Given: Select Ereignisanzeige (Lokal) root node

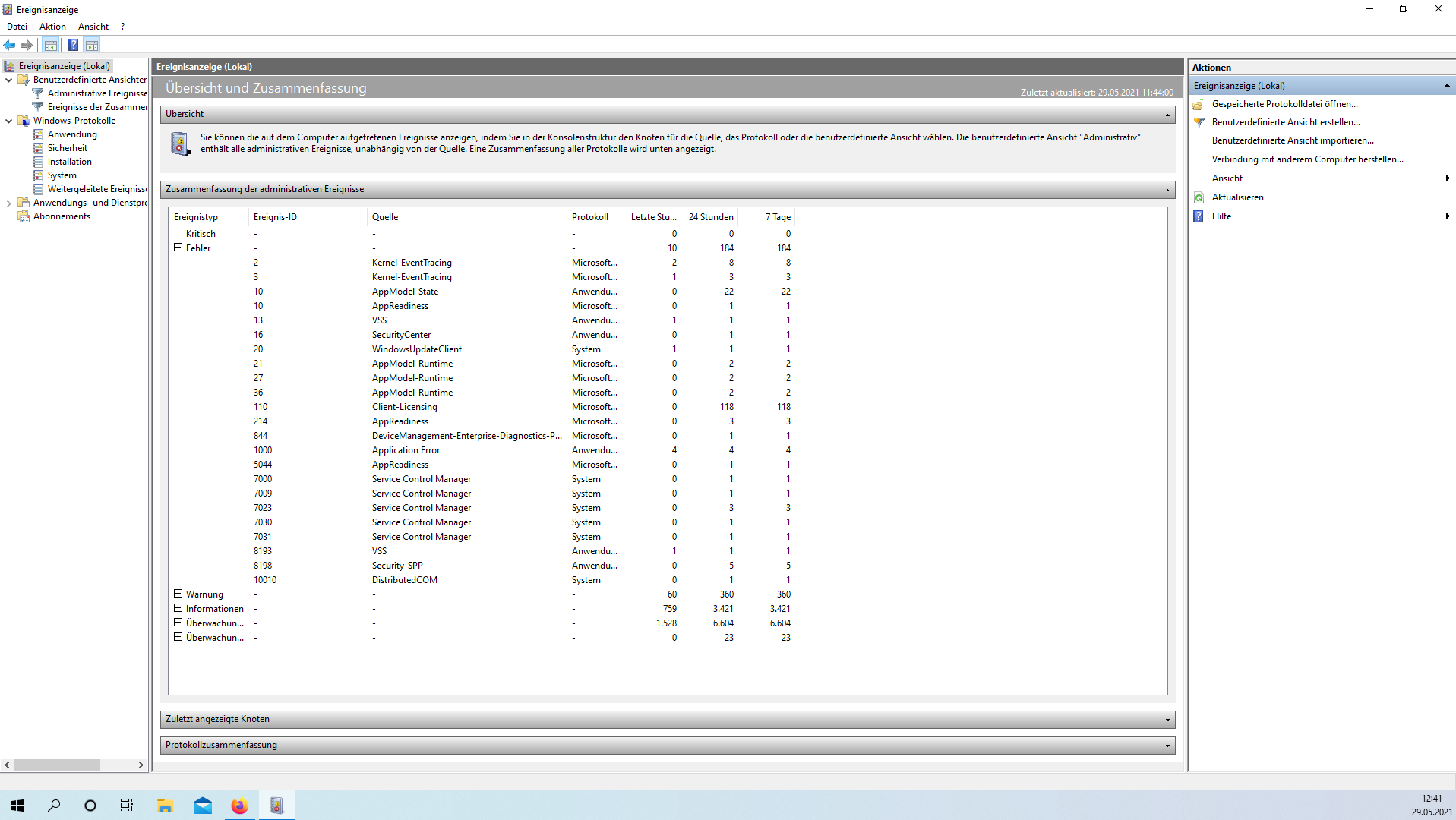Looking at the screenshot, I should (x=64, y=66).
